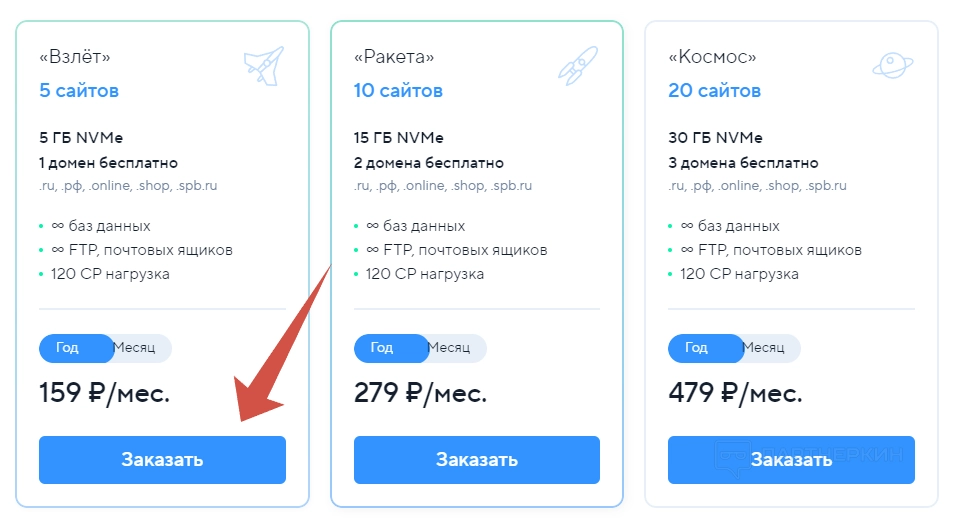The height and width of the screenshot is (531, 954).
Task: Click the «159 ₽/мес.» price
Action: [x=105, y=393]
